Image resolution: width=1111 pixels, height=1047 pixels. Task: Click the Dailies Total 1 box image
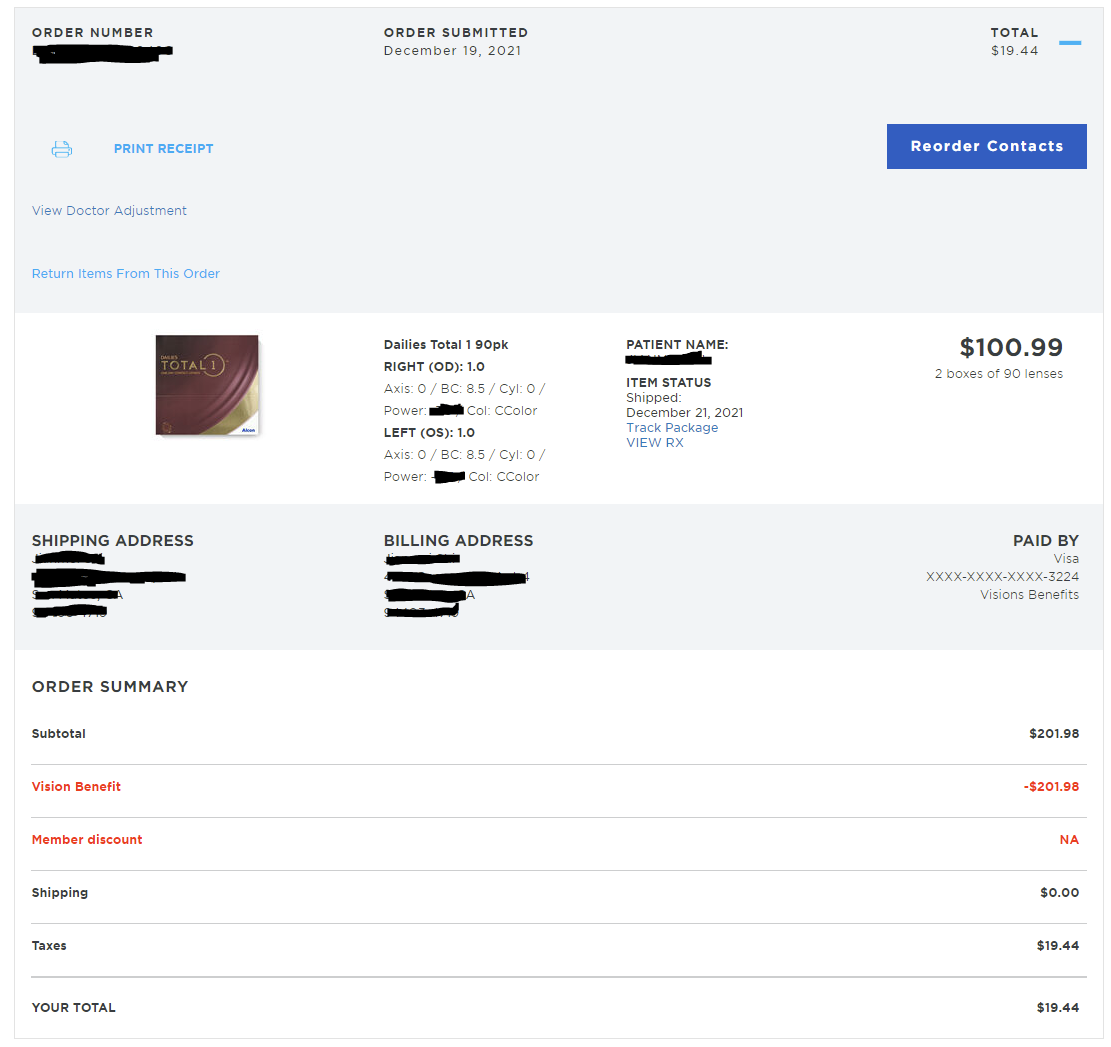point(207,385)
